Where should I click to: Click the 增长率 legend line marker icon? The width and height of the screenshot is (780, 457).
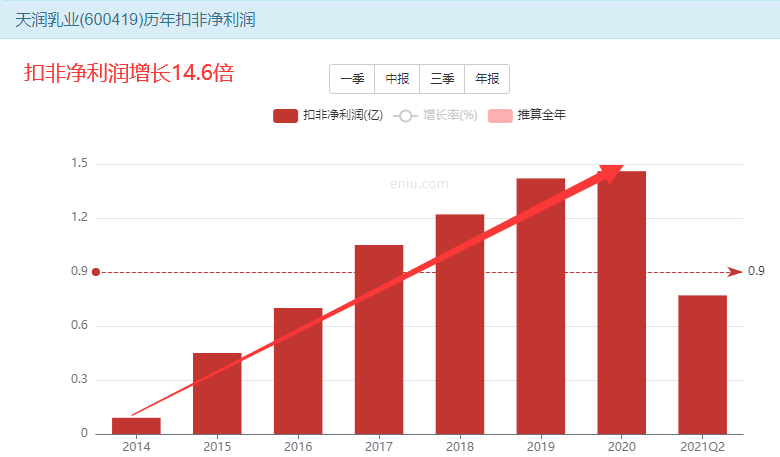click(x=405, y=116)
